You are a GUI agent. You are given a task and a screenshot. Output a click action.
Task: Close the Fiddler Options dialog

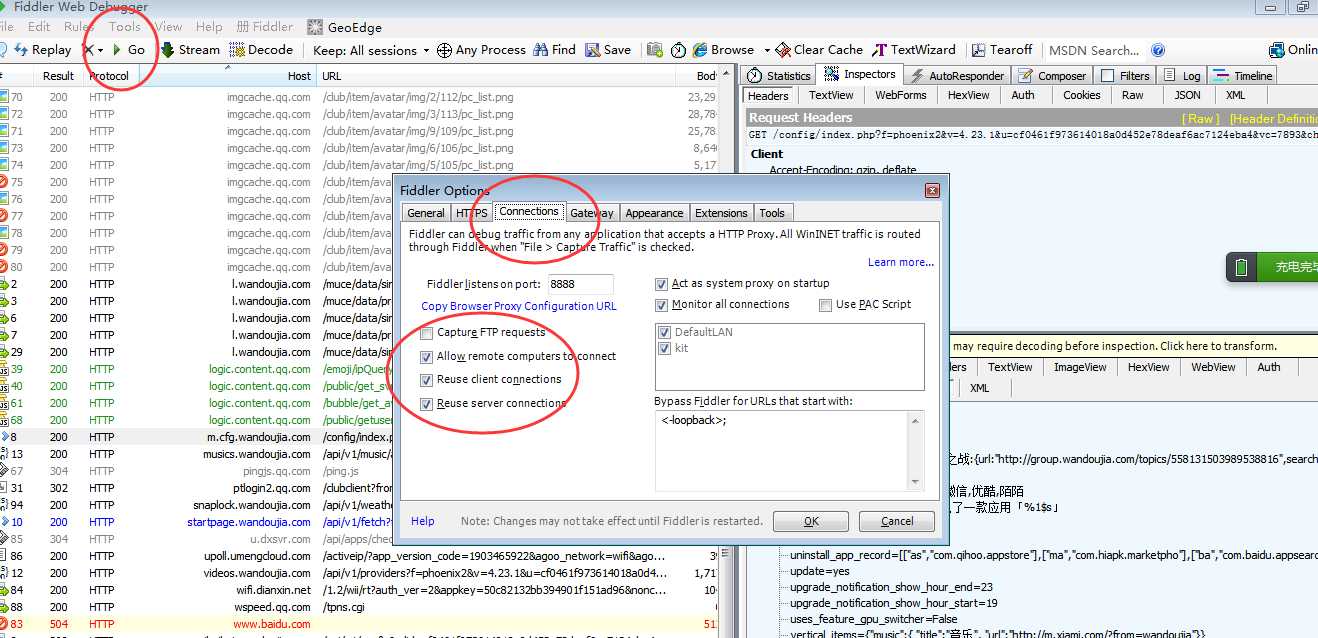coord(932,190)
